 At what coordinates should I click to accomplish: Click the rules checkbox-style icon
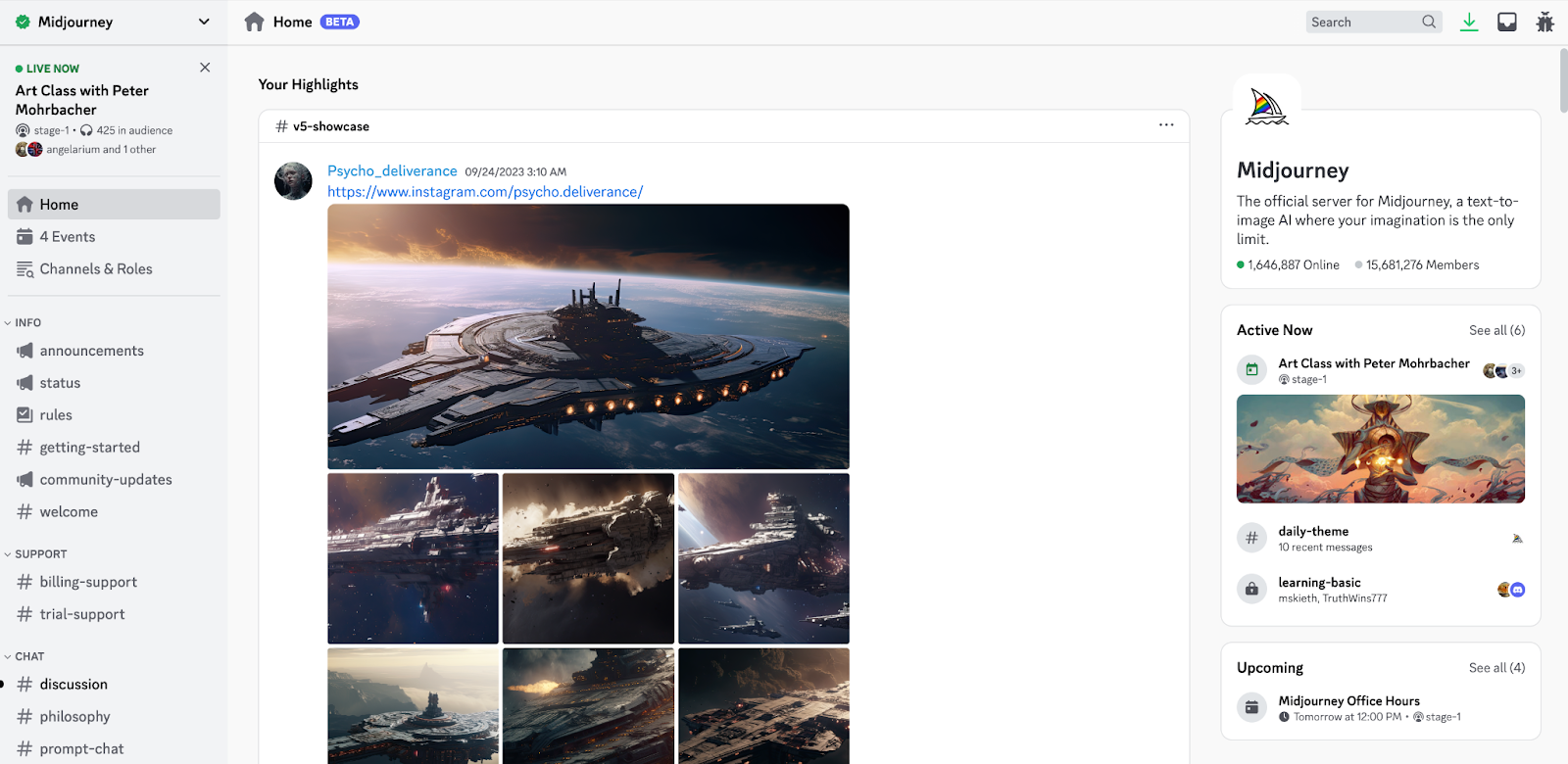(x=25, y=415)
